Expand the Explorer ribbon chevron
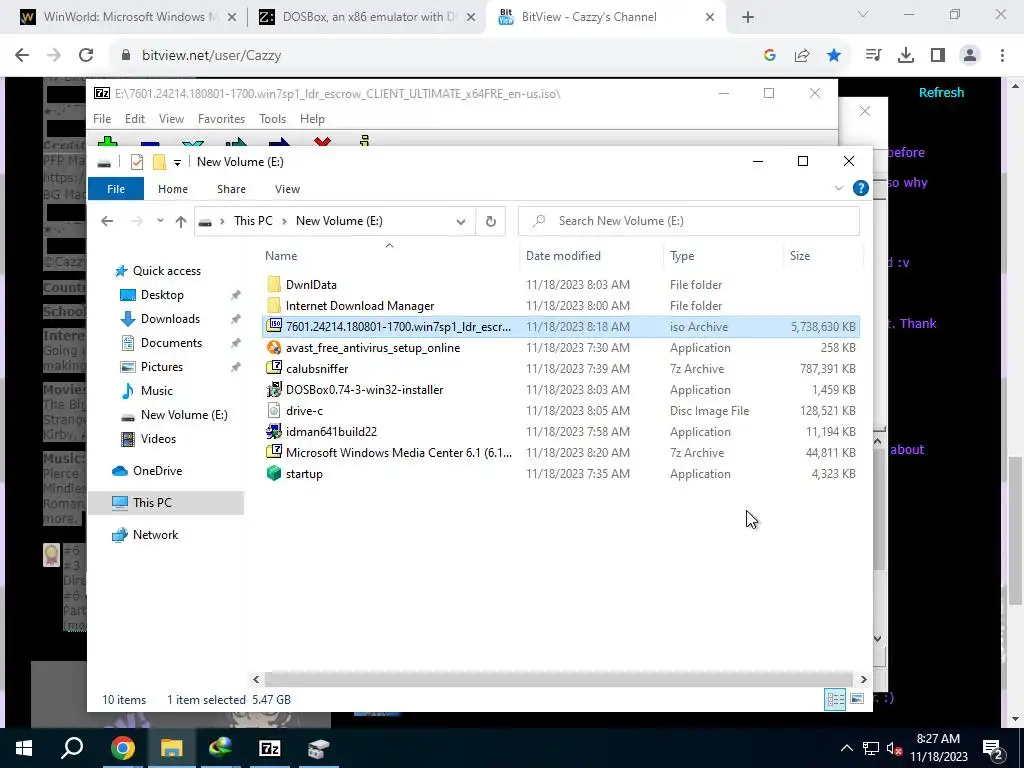The height and width of the screenshot is (768, 1024). coord(839,189)
